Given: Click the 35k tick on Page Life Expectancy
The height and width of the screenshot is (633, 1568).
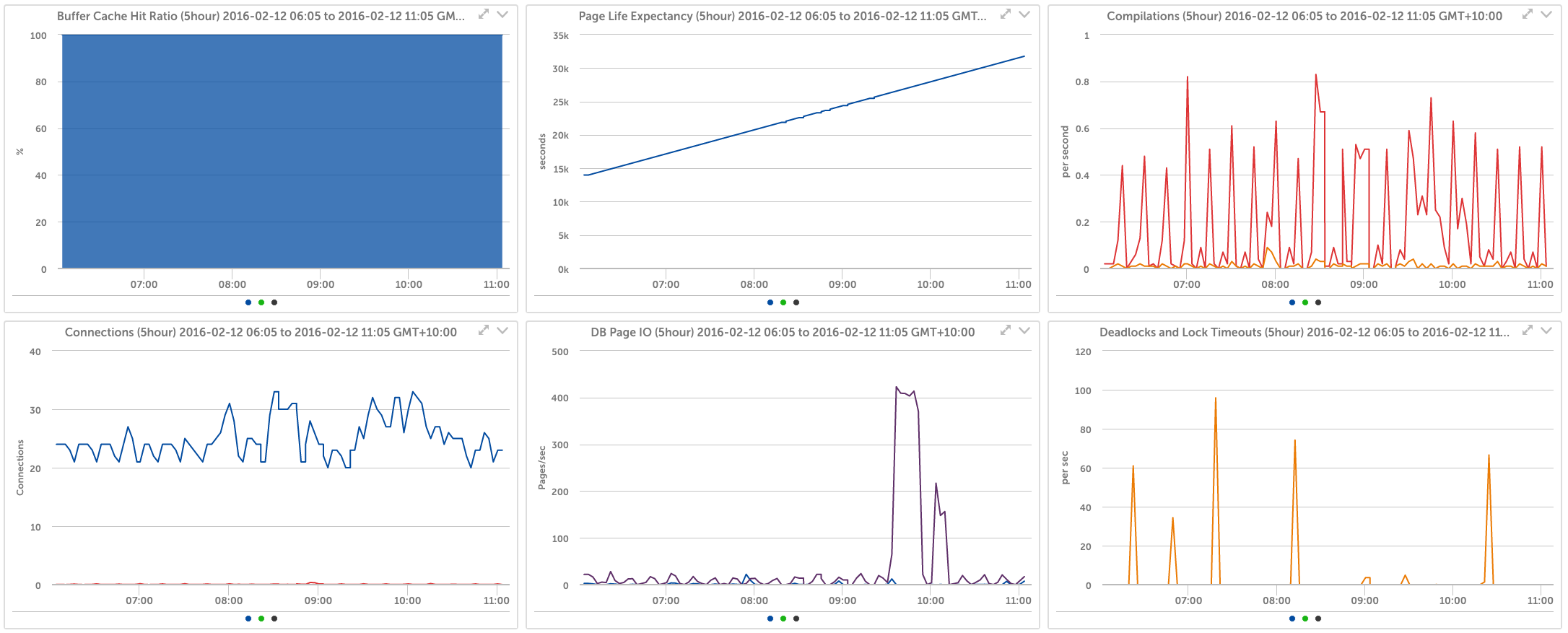Looking at the screenshot, I should point(561,35).
